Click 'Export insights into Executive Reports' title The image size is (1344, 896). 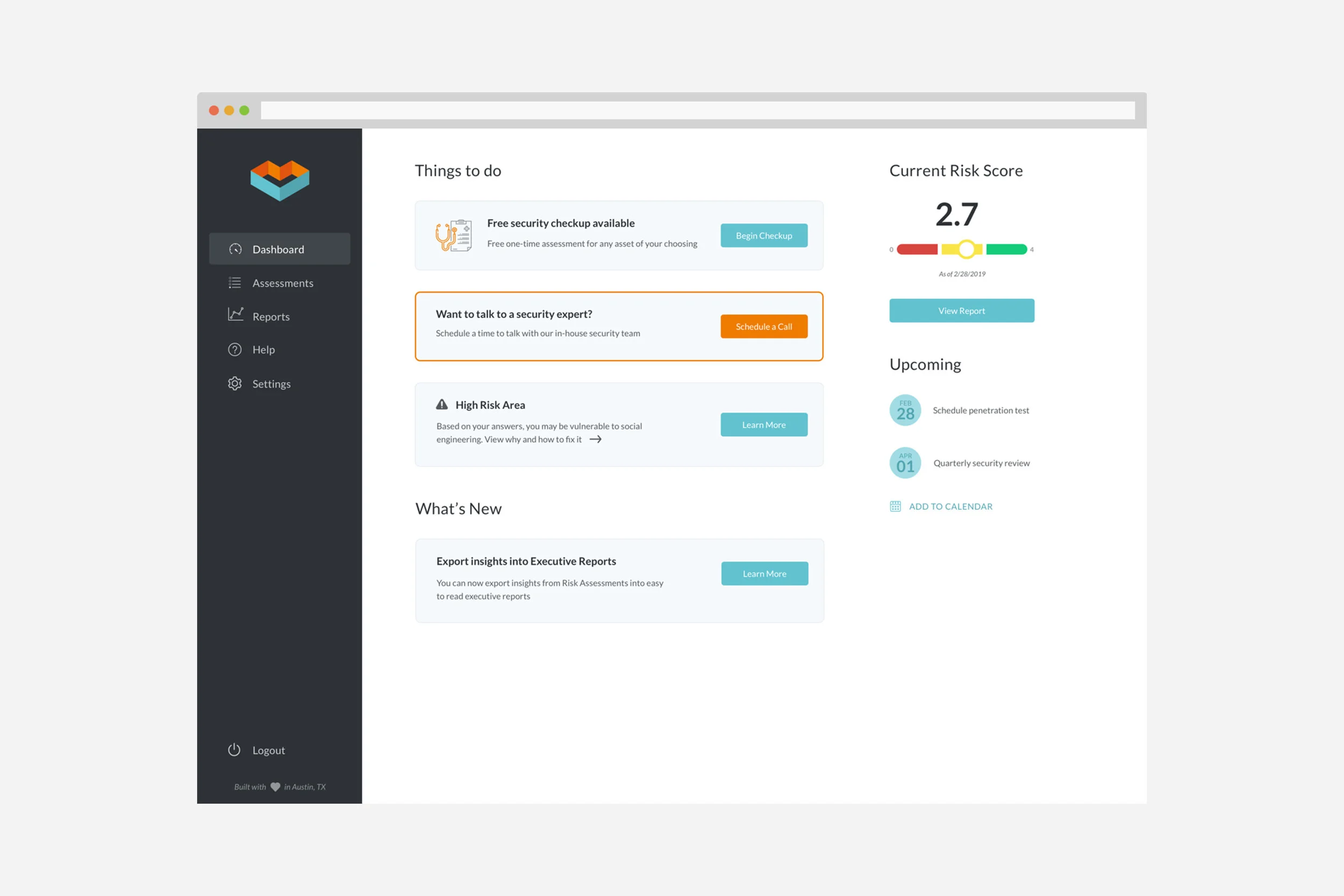click(x=526, y=561)
